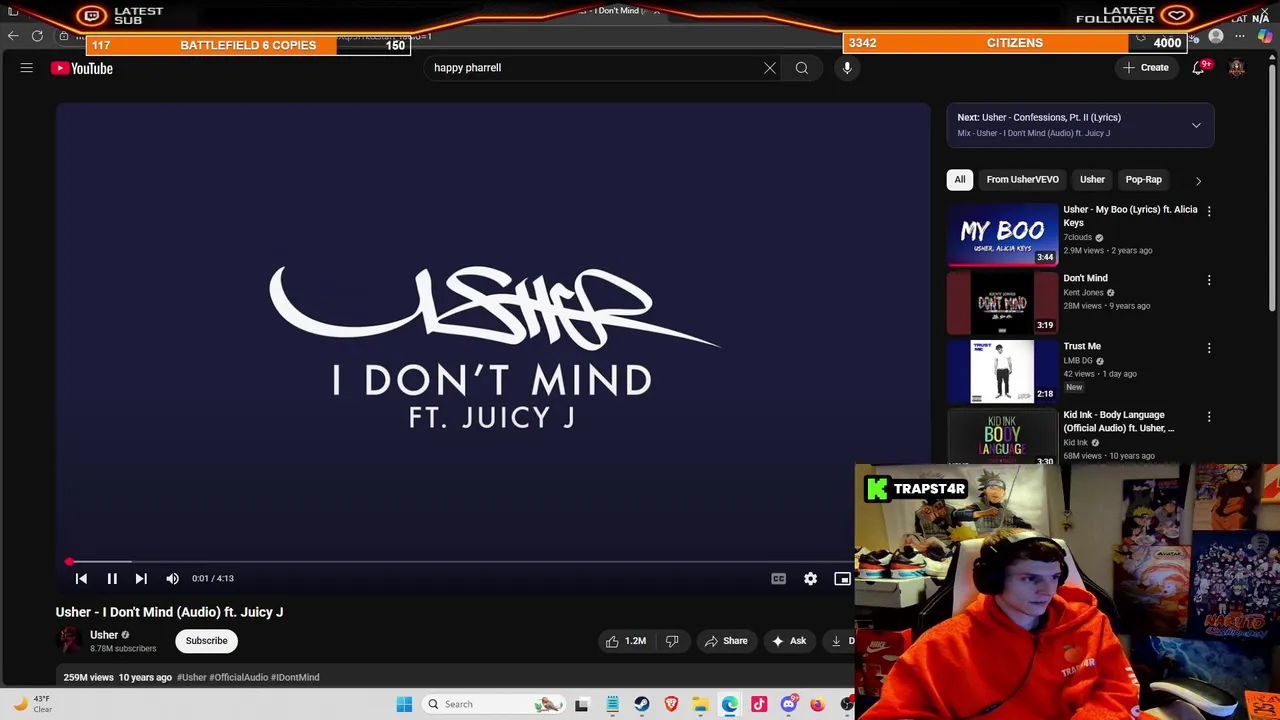The image size is (1280, 720).
Task: Open the My Boo video thumbnail
Action: click(1002, 235)
